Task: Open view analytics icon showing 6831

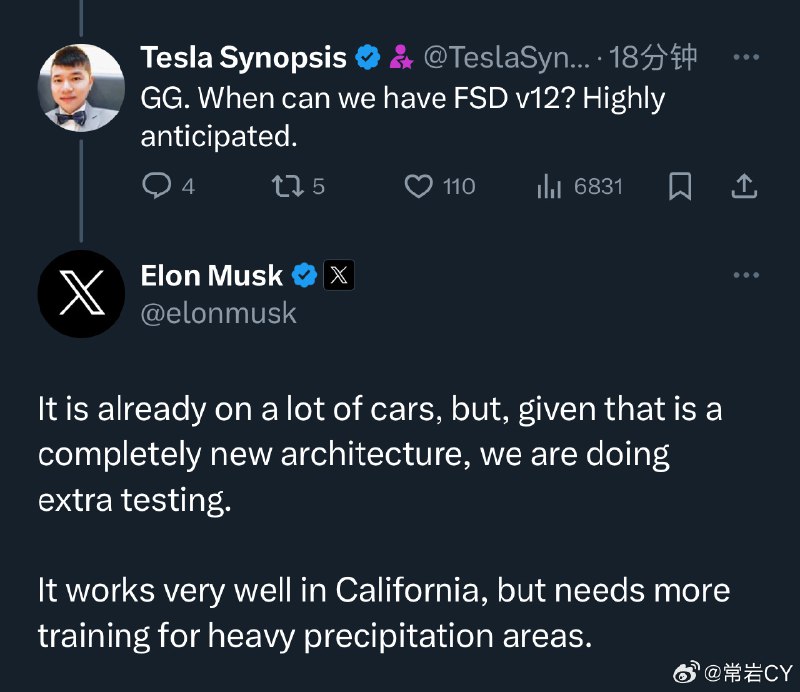Action: click(549, 186)
